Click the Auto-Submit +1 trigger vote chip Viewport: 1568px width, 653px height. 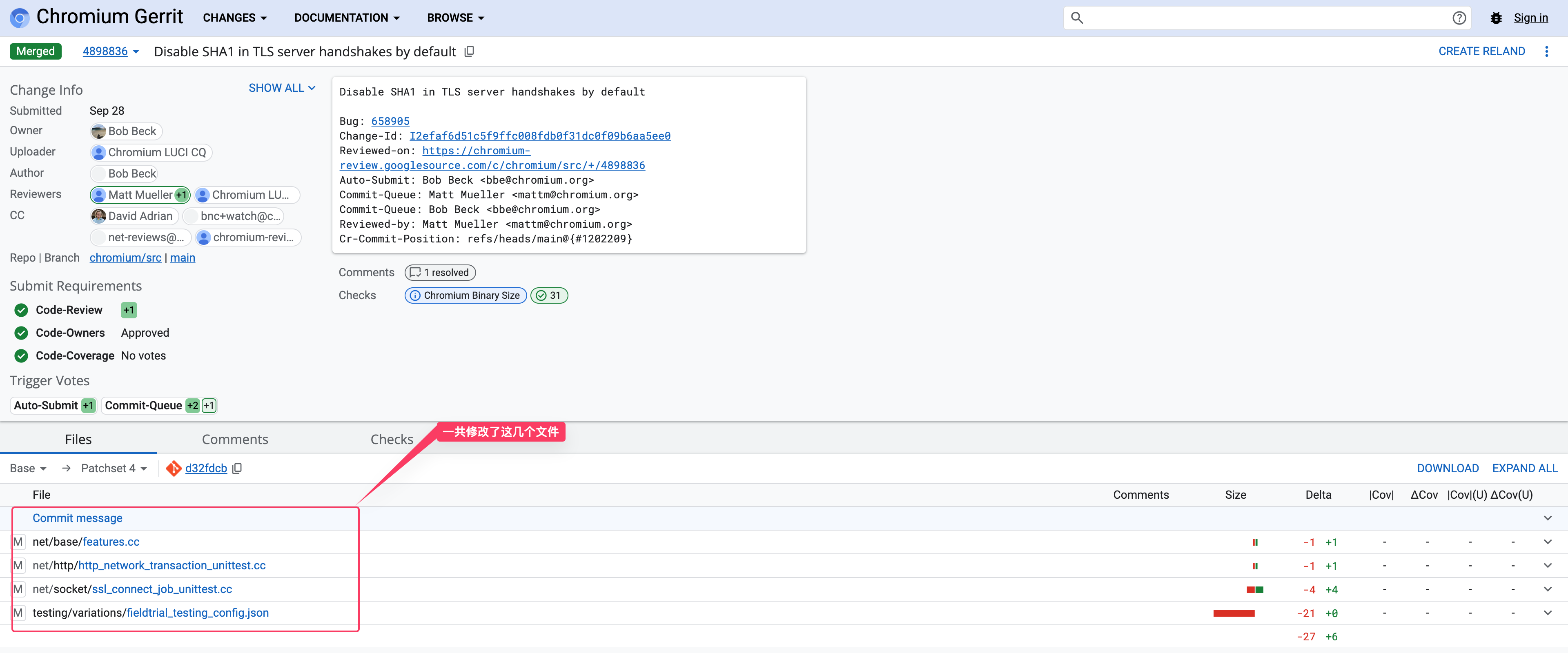coord(53,405)
